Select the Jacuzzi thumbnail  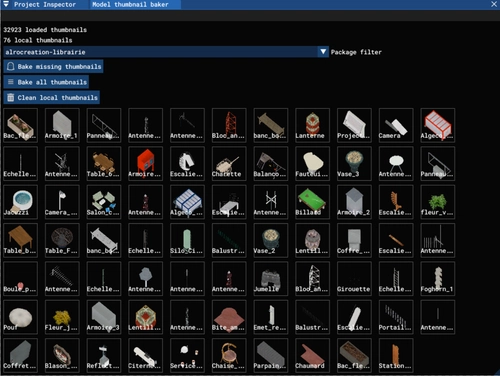tap(20, 202)
